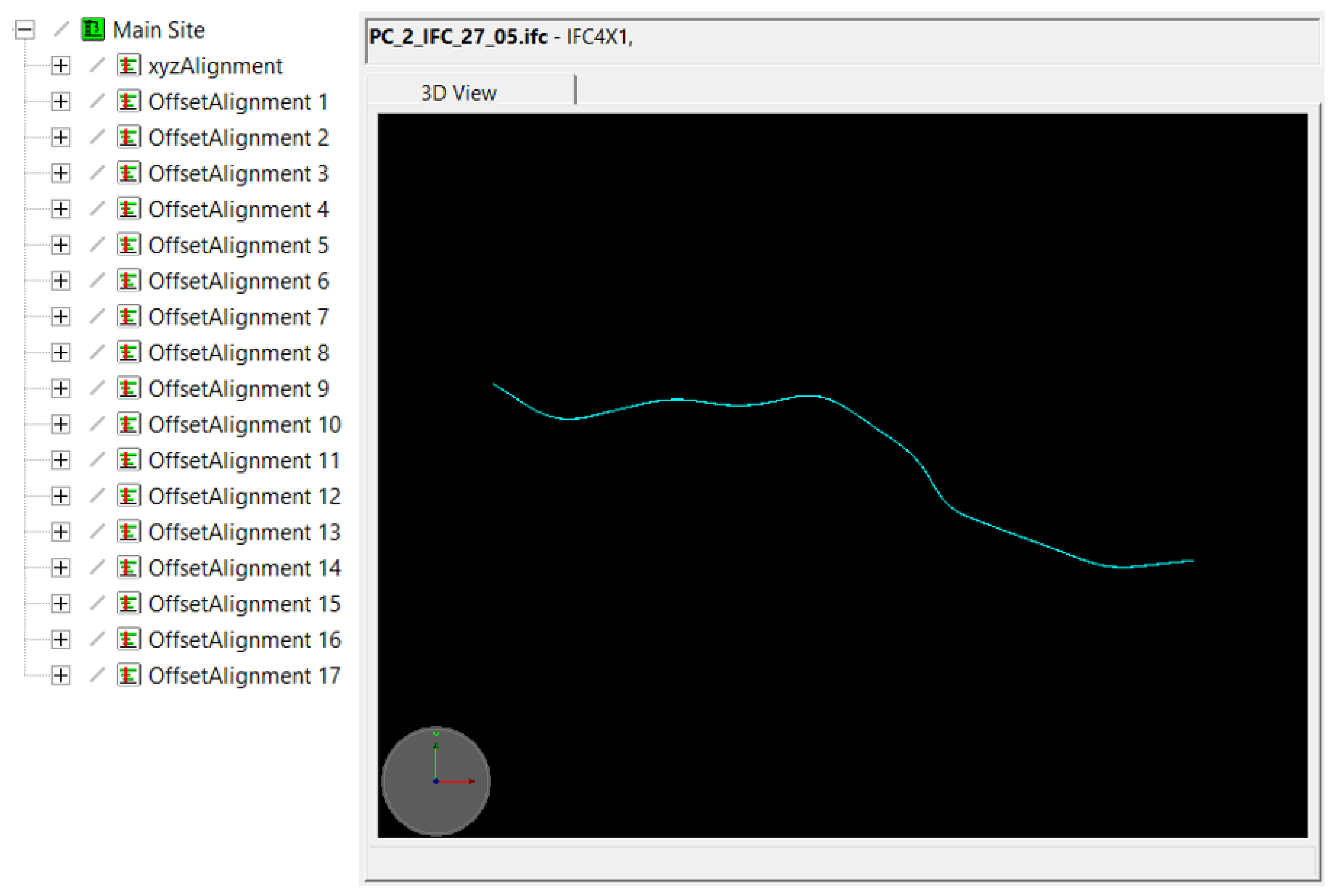Click the OffsetAlignment 3 alignment icon

click(128, 173)
